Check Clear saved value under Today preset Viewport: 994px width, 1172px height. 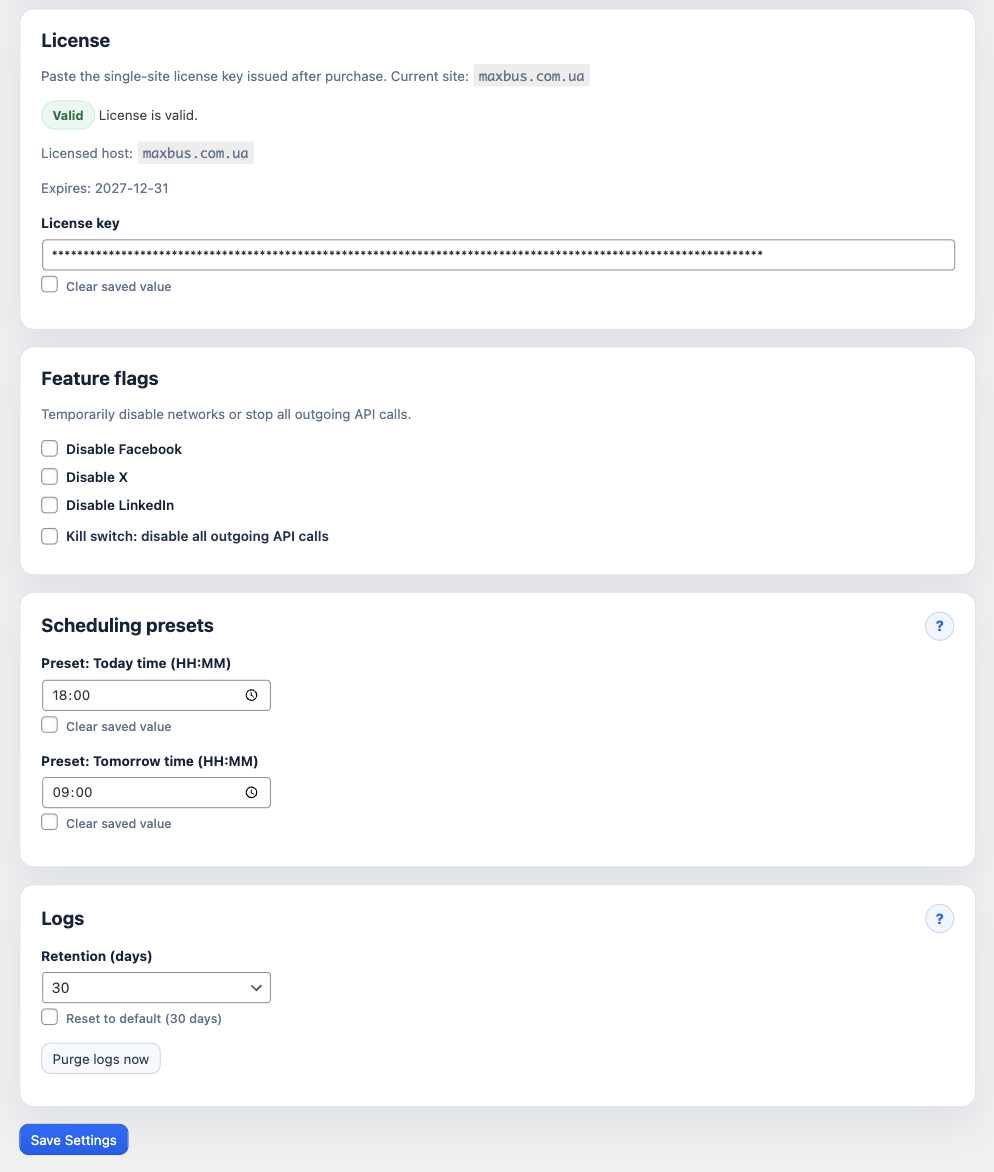point(49,724)
